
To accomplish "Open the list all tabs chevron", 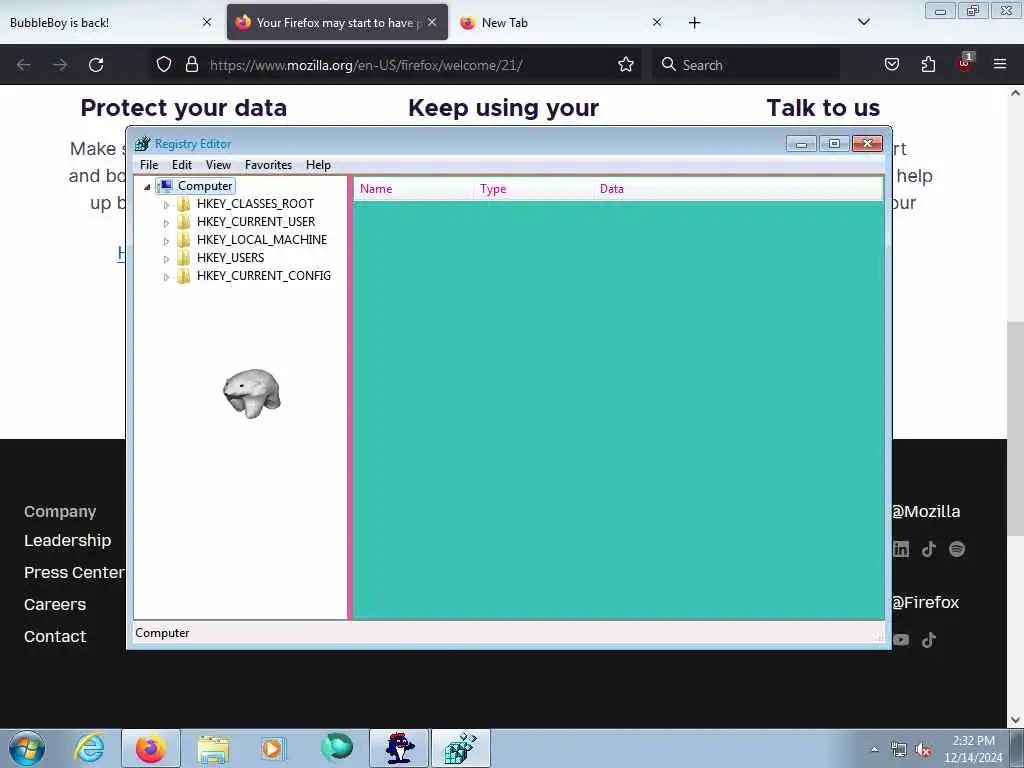I will (x=863, y=22).
